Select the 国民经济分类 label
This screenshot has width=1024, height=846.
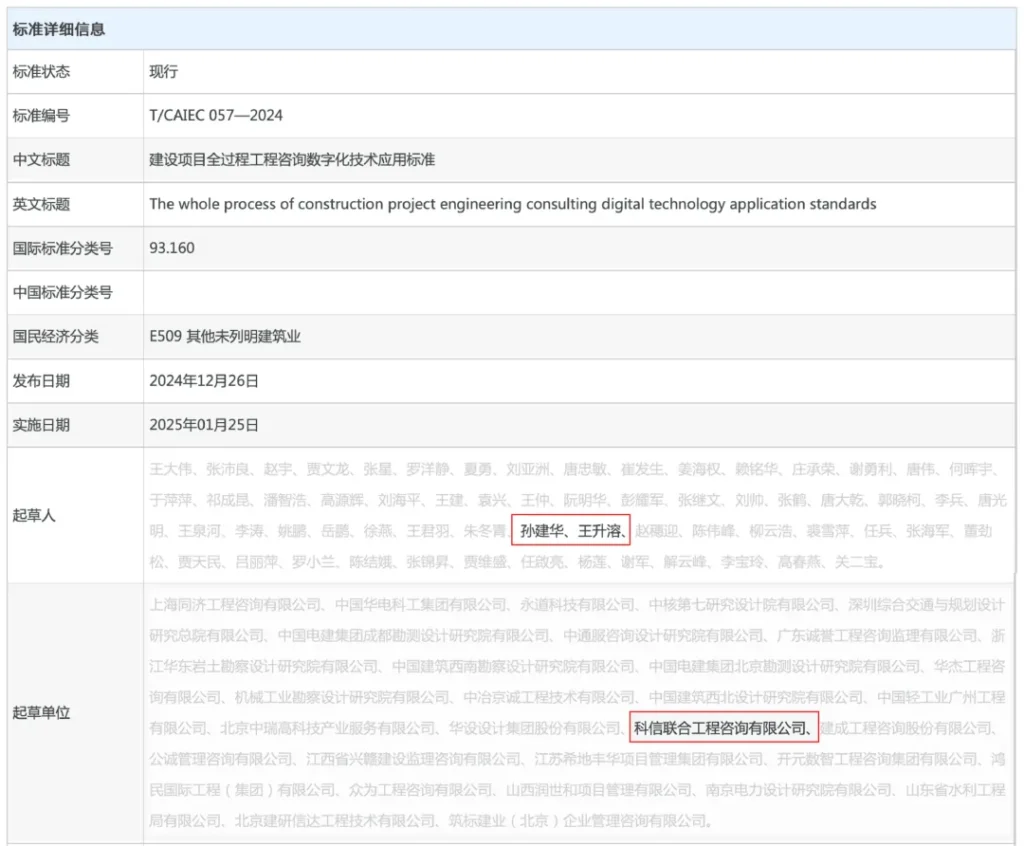(56, 337)
